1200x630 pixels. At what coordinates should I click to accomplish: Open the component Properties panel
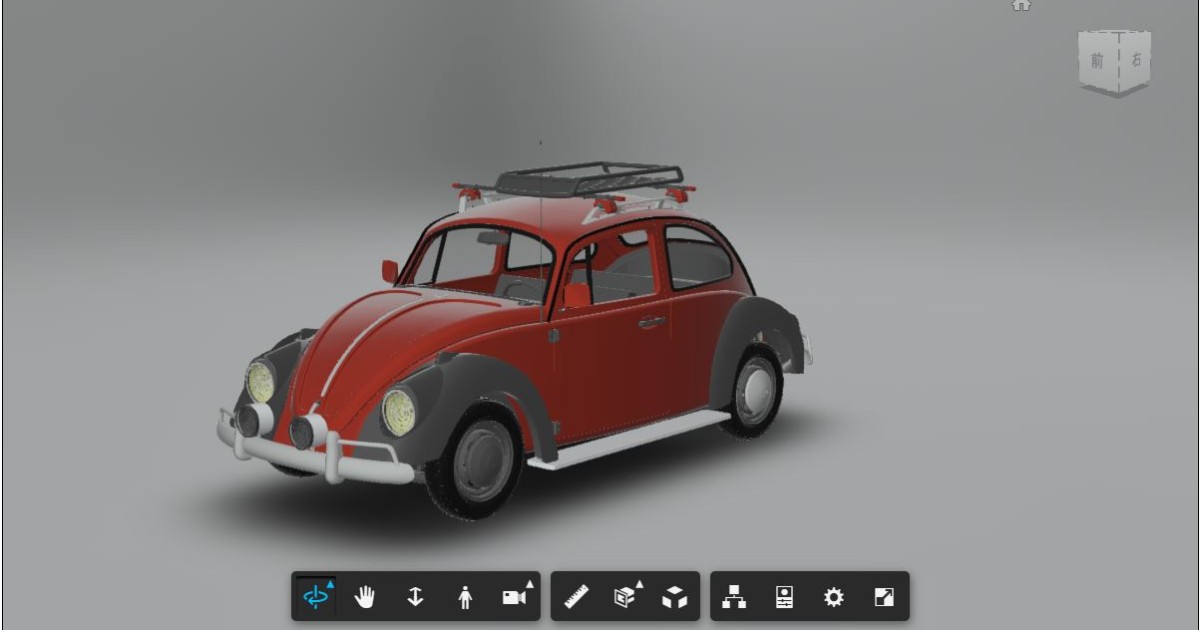[783, 597]
